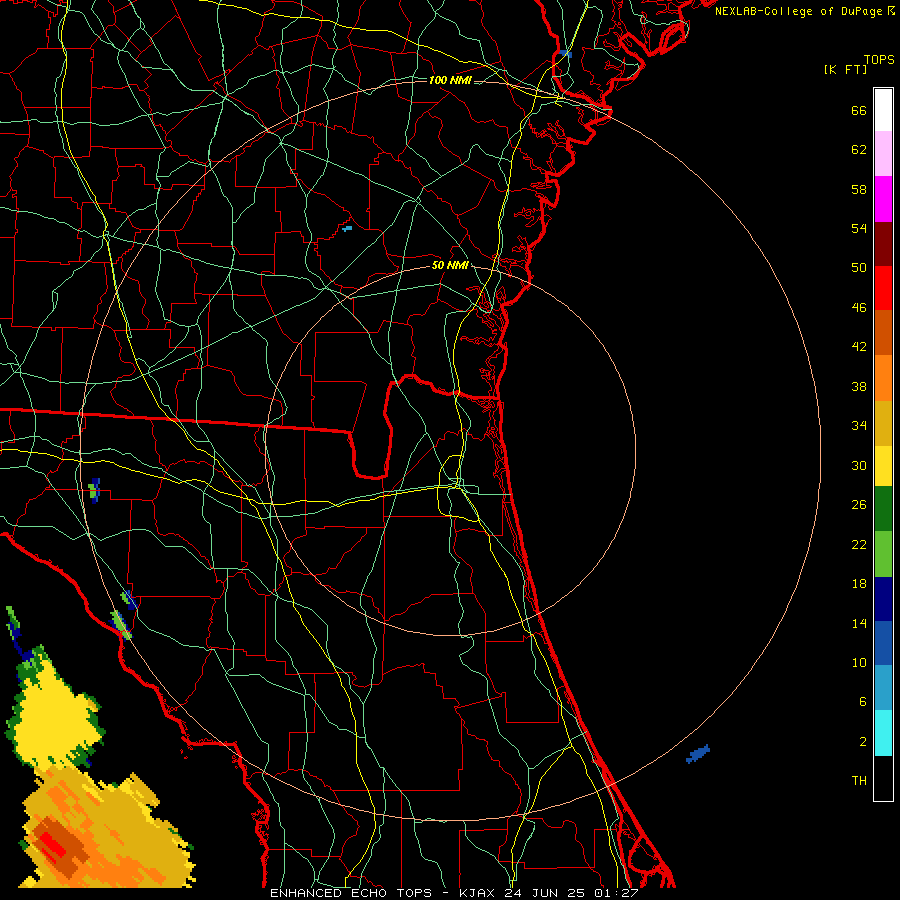
Task: Click the legend value 22
Action: (x=859, y=545)
